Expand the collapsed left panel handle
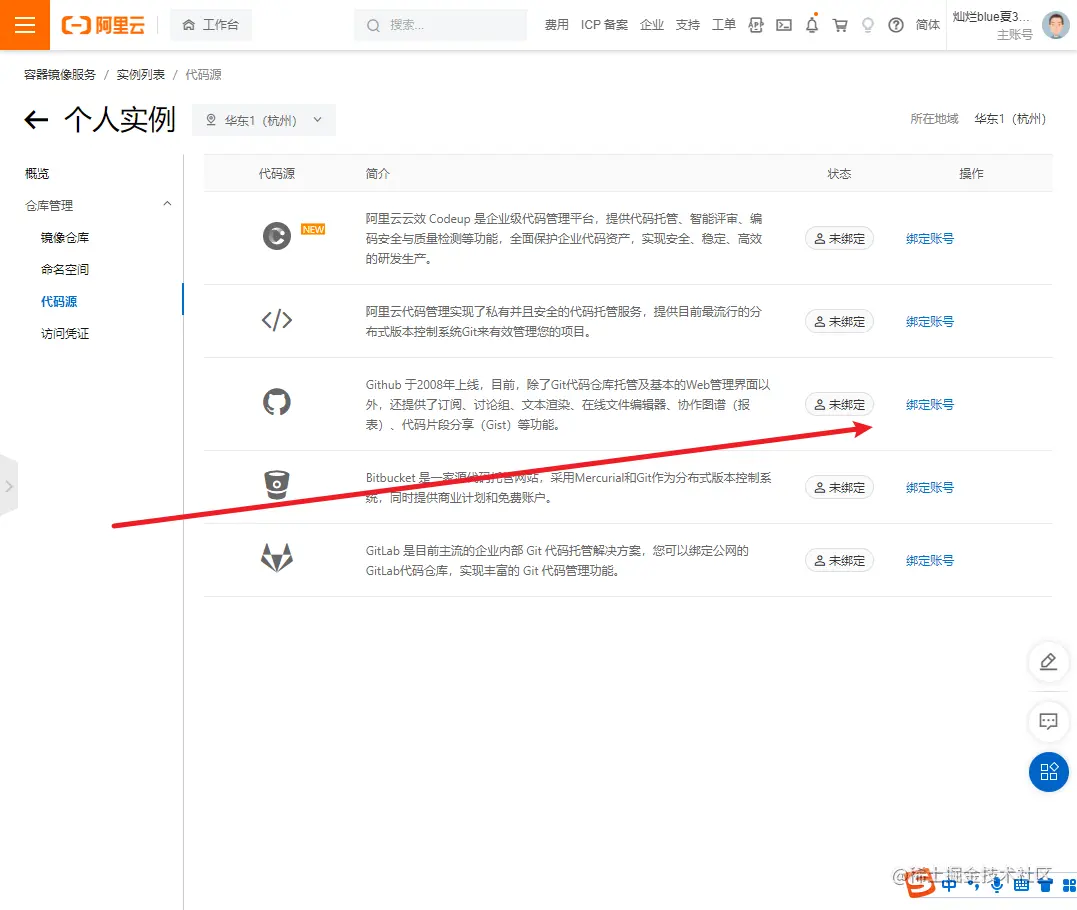Viewport: 1077px width, 910px height. pyautogui.click(x=8, y=486)
